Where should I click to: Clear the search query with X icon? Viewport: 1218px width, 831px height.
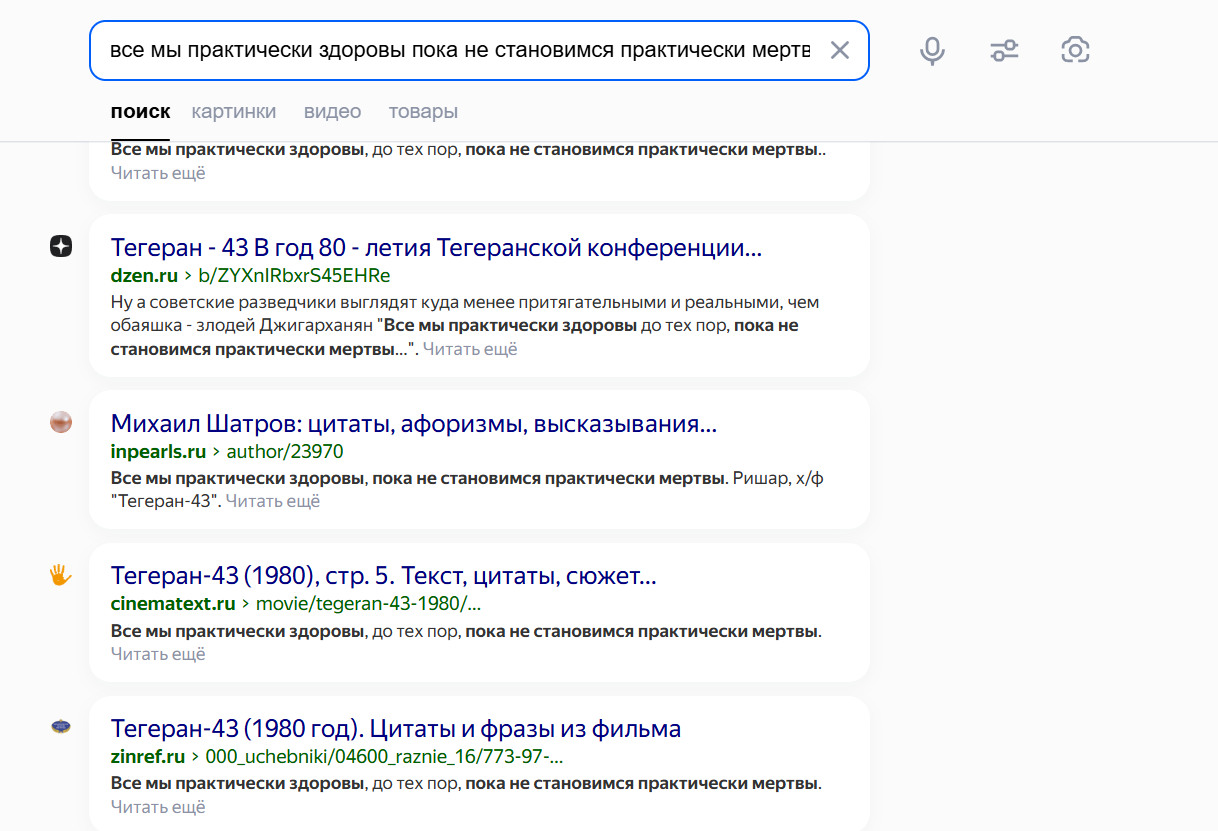840,50
